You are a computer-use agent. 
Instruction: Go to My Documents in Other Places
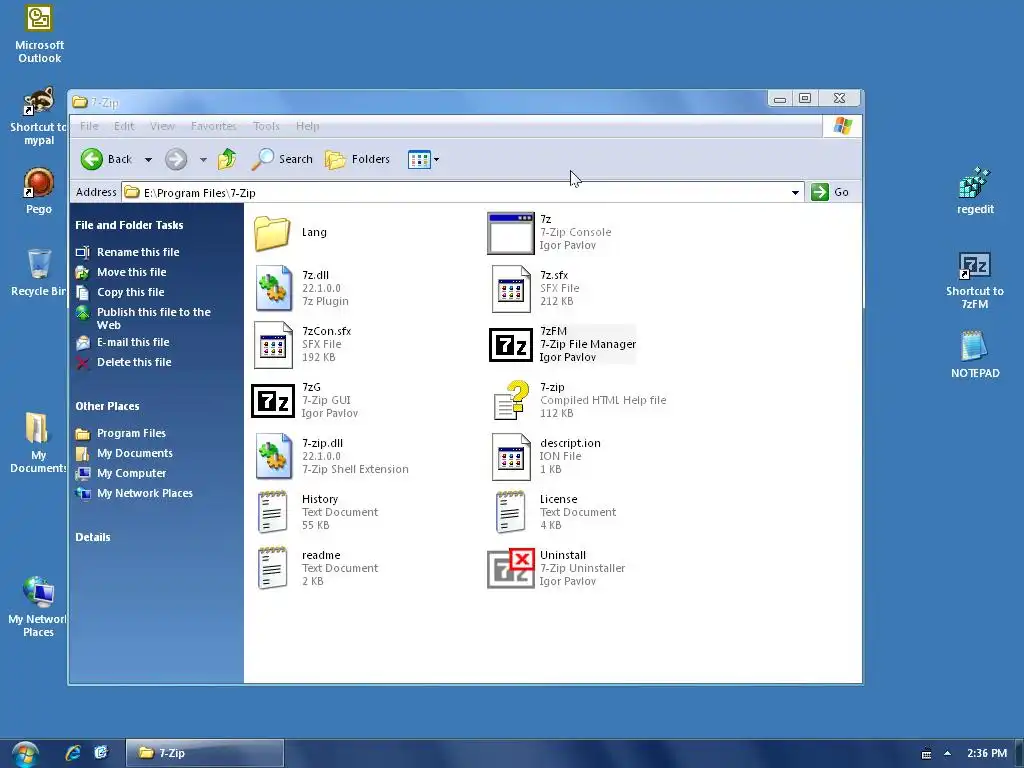[x=135, y=453]
